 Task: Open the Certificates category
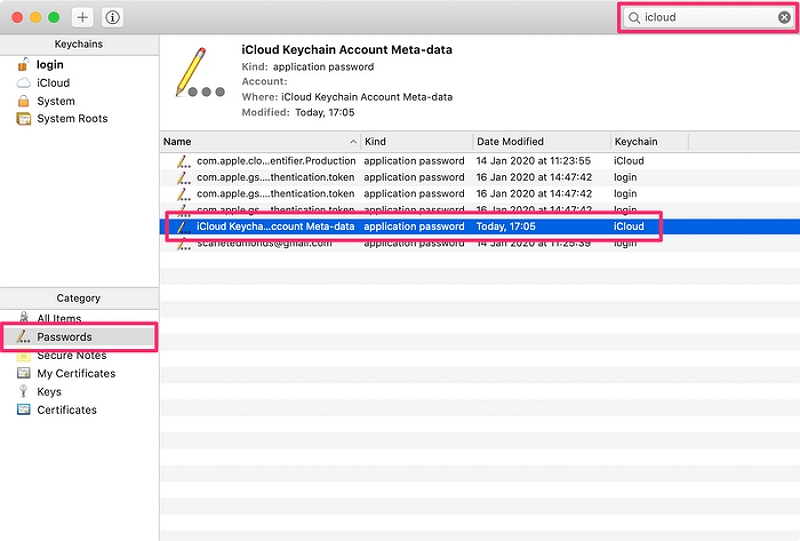coord(66,410)
